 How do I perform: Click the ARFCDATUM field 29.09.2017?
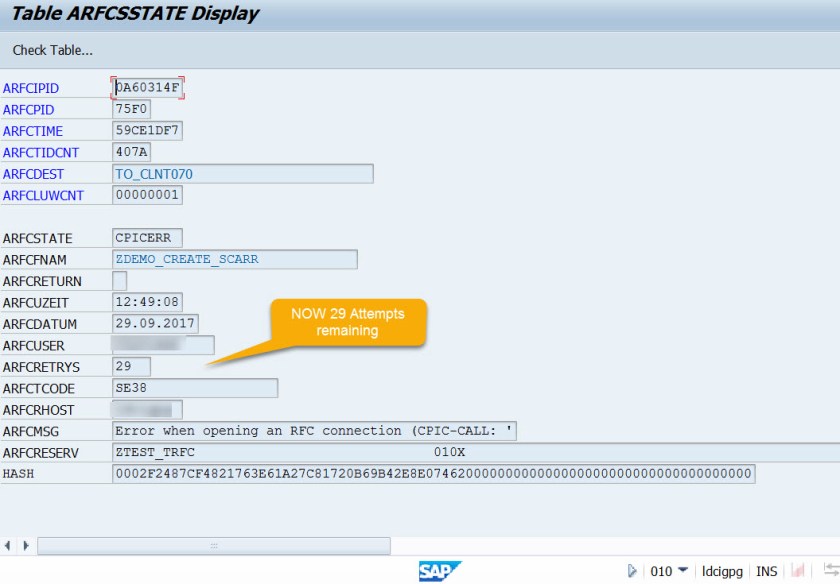[155, 323]
